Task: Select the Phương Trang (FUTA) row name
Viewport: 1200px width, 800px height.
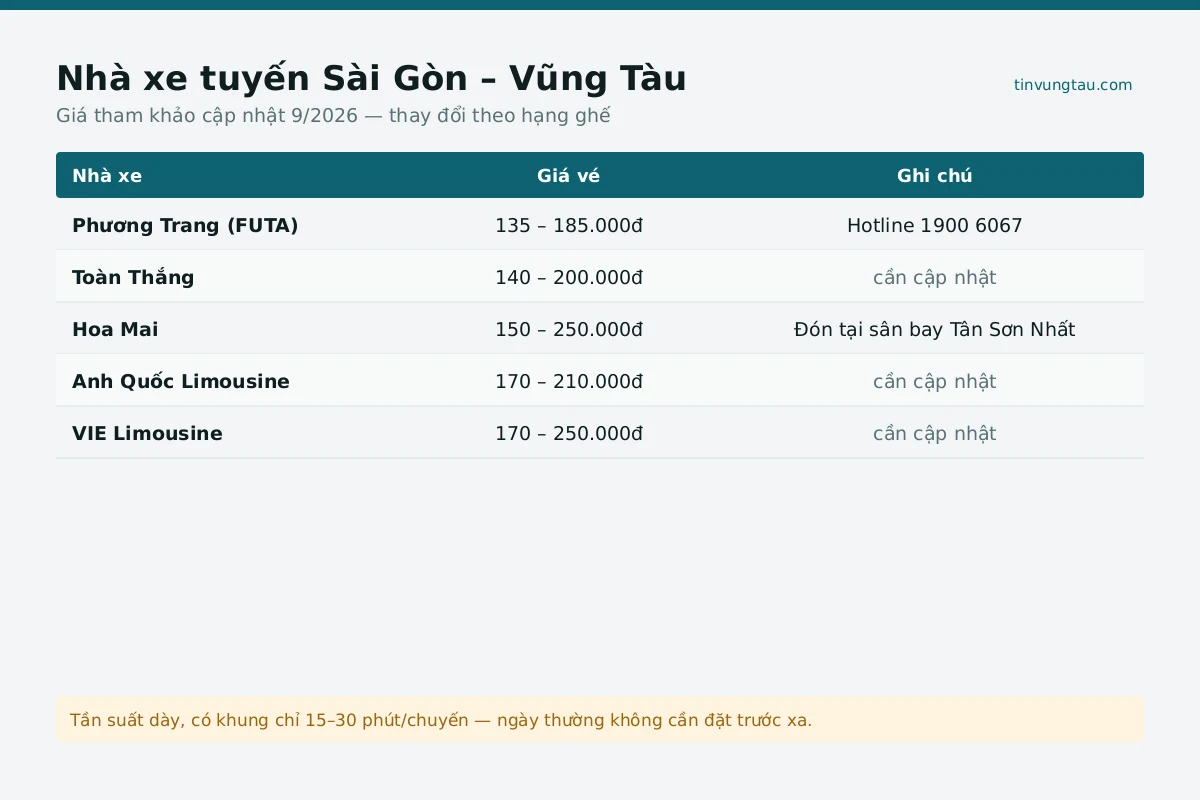Action: point(185,226)
